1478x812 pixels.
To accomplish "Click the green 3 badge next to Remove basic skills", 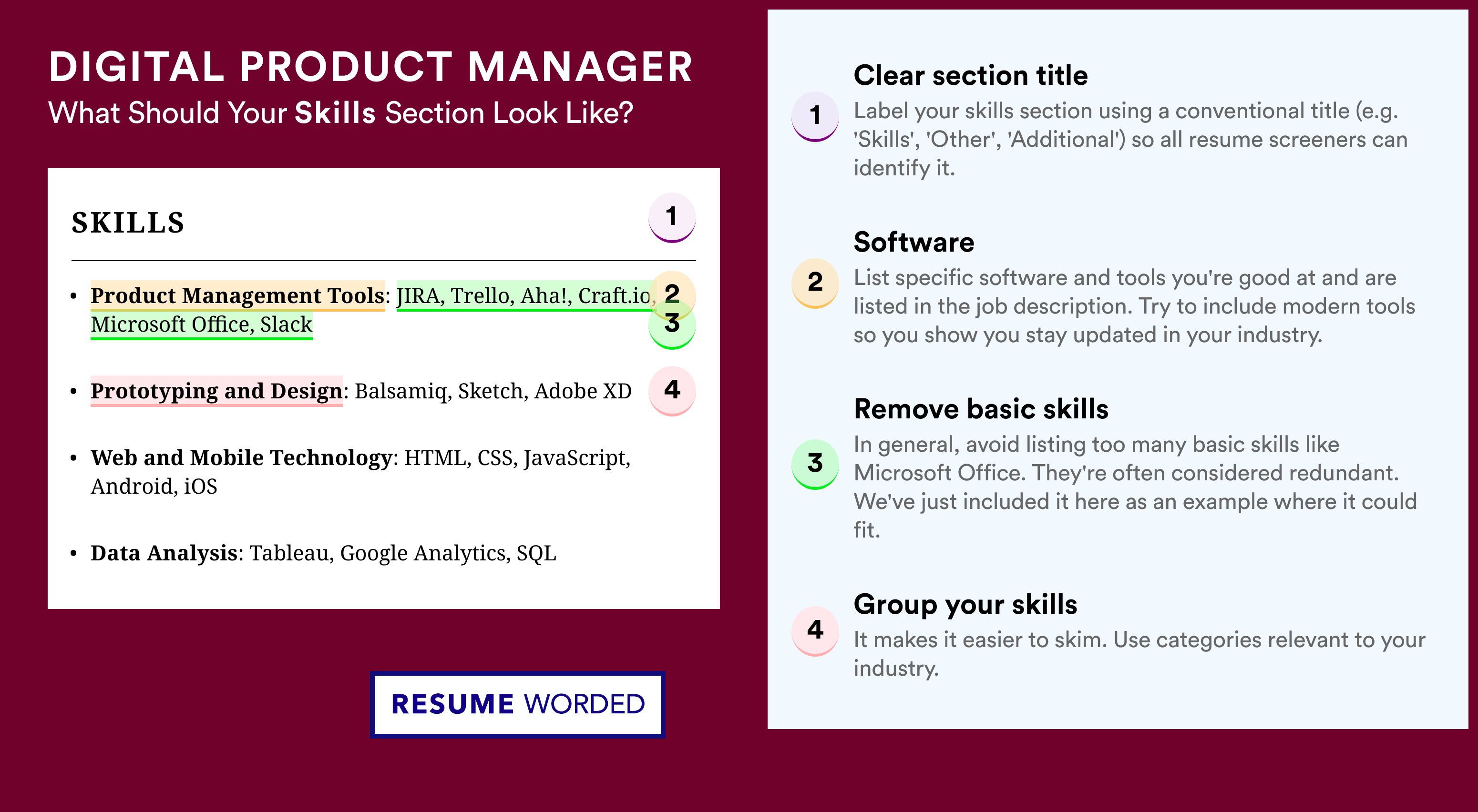I will [x=815, y=464].
